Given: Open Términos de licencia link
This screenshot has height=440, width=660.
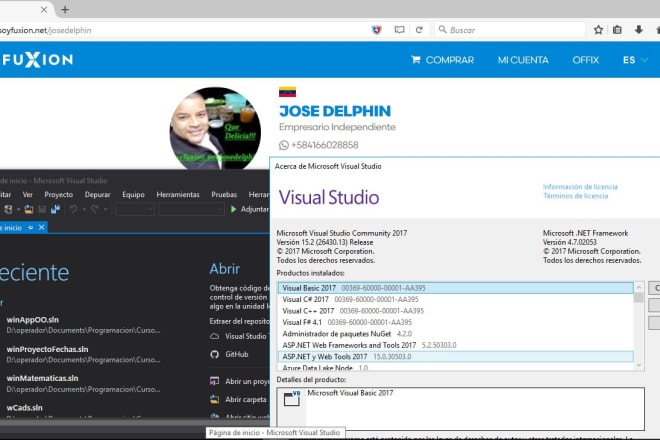Looking at the screenshot, I should [x=575, y=196].
